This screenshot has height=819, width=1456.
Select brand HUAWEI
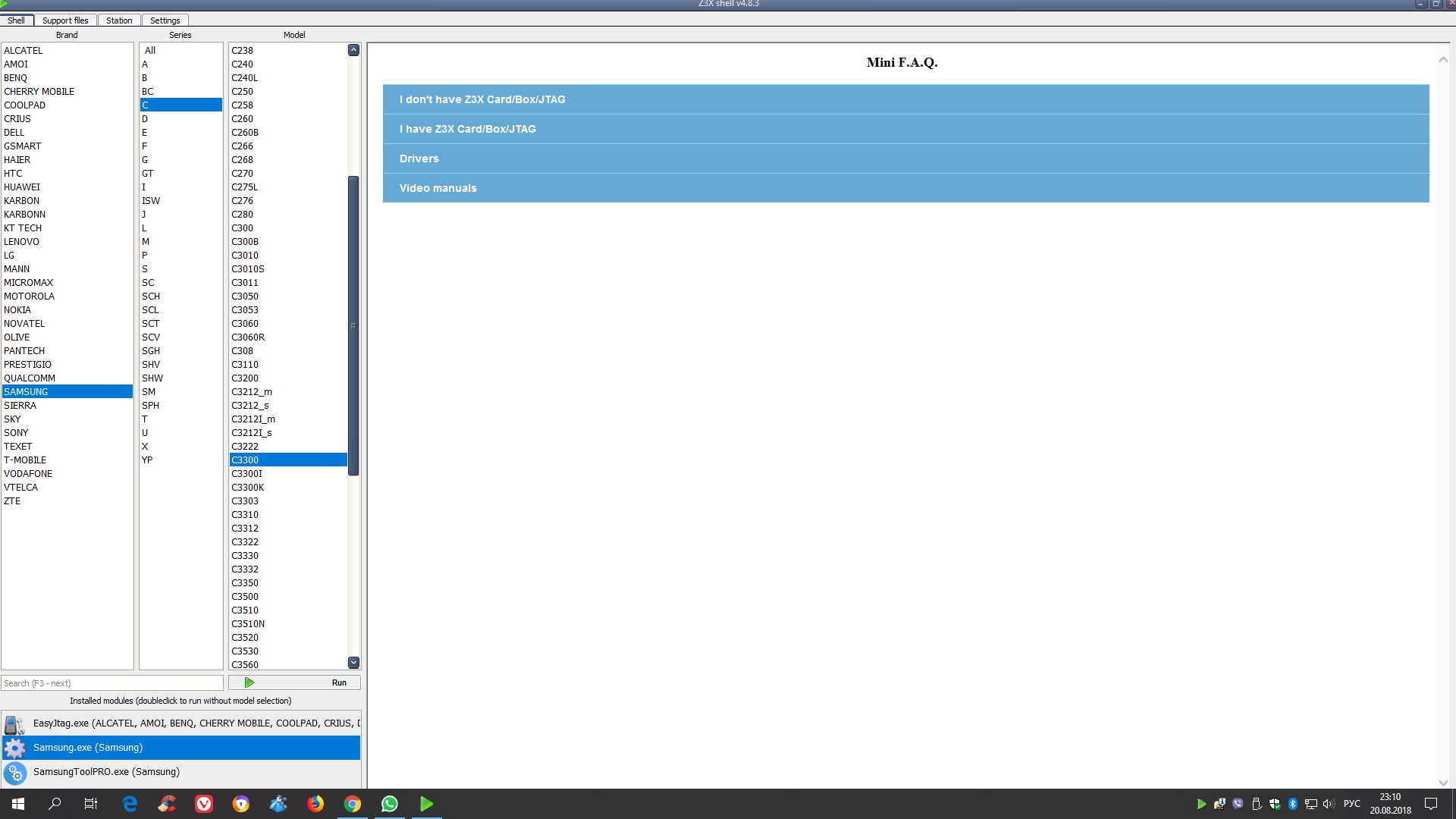[x=67, y=187]
